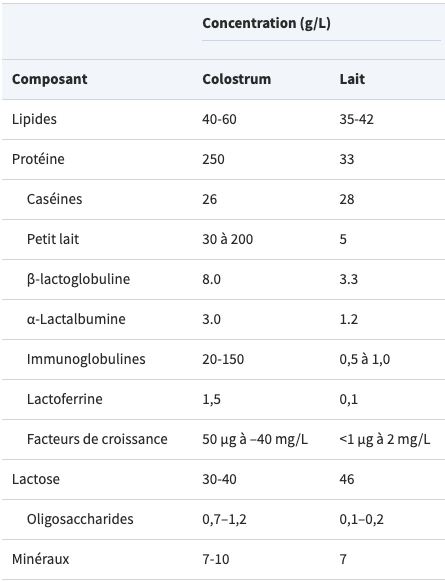Click the Lait column header
The height and width of the screenshot is (582, 445).
tap(352, 79)
